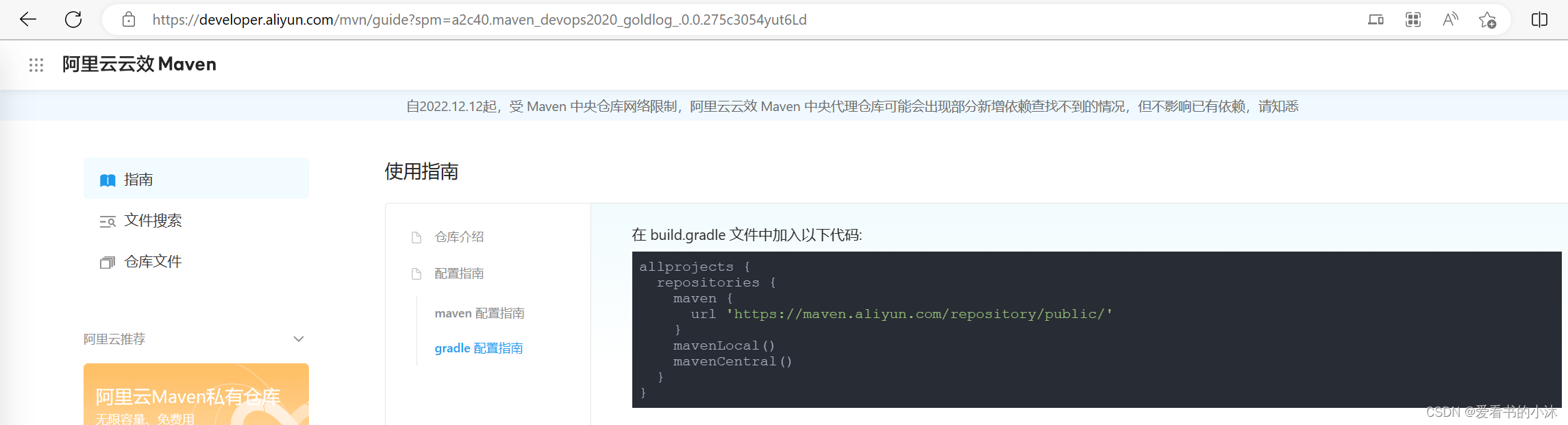Click the book icon next to 指南

[108, 180]
